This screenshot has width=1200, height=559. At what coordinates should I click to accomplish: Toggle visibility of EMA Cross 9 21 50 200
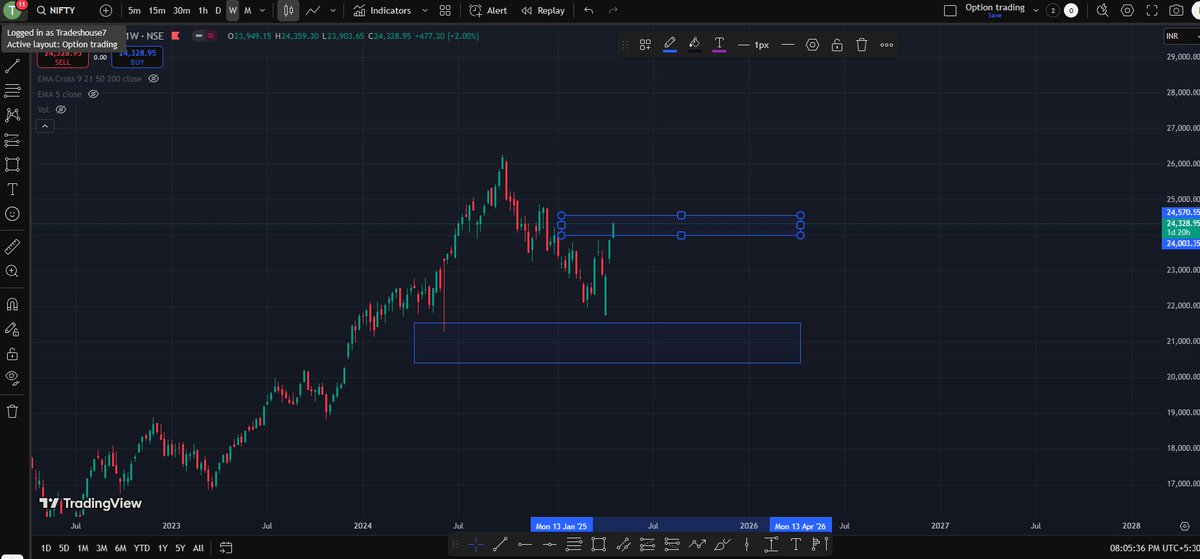153,78
